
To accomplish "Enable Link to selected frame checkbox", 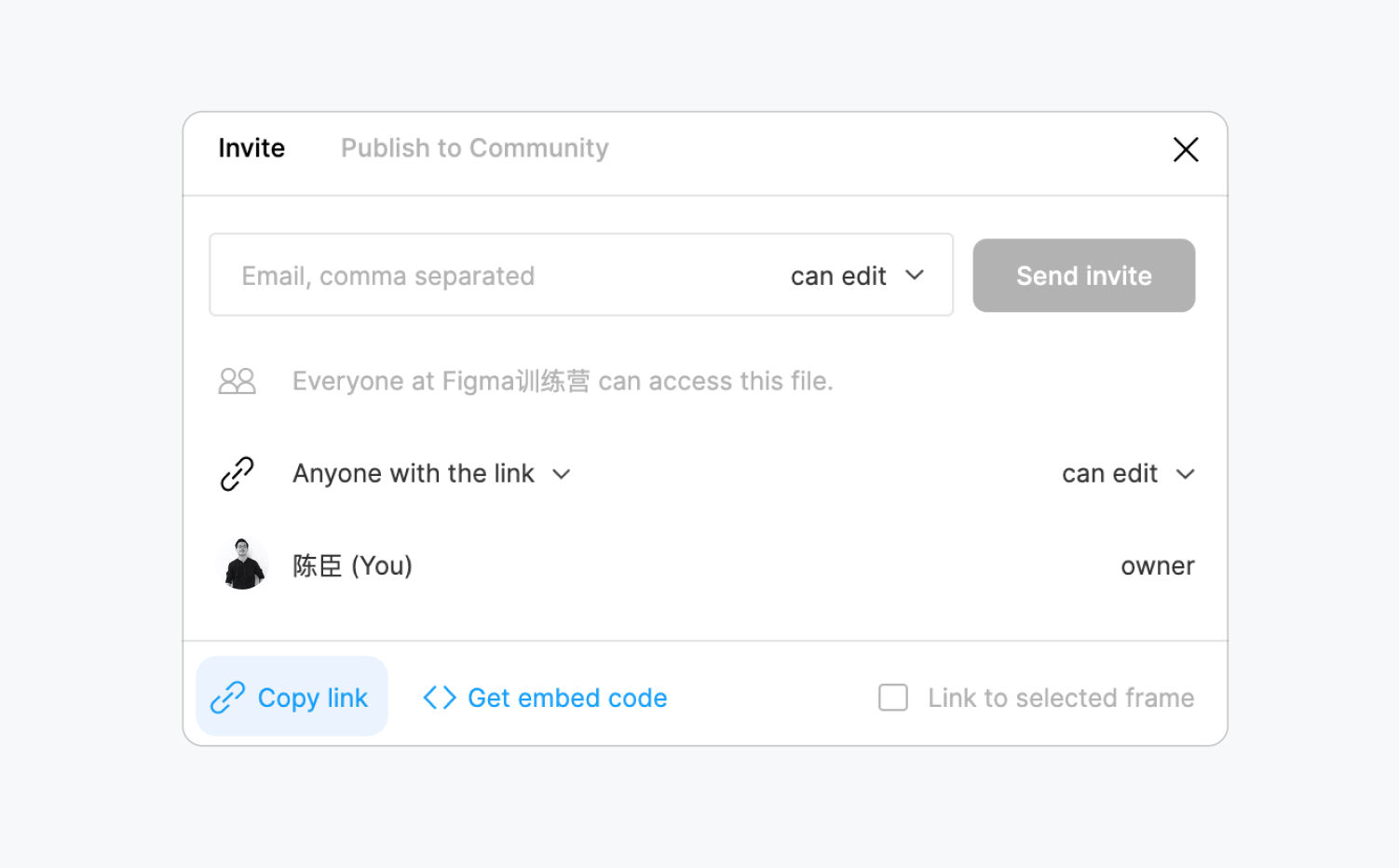I will (x=892, y=698).
